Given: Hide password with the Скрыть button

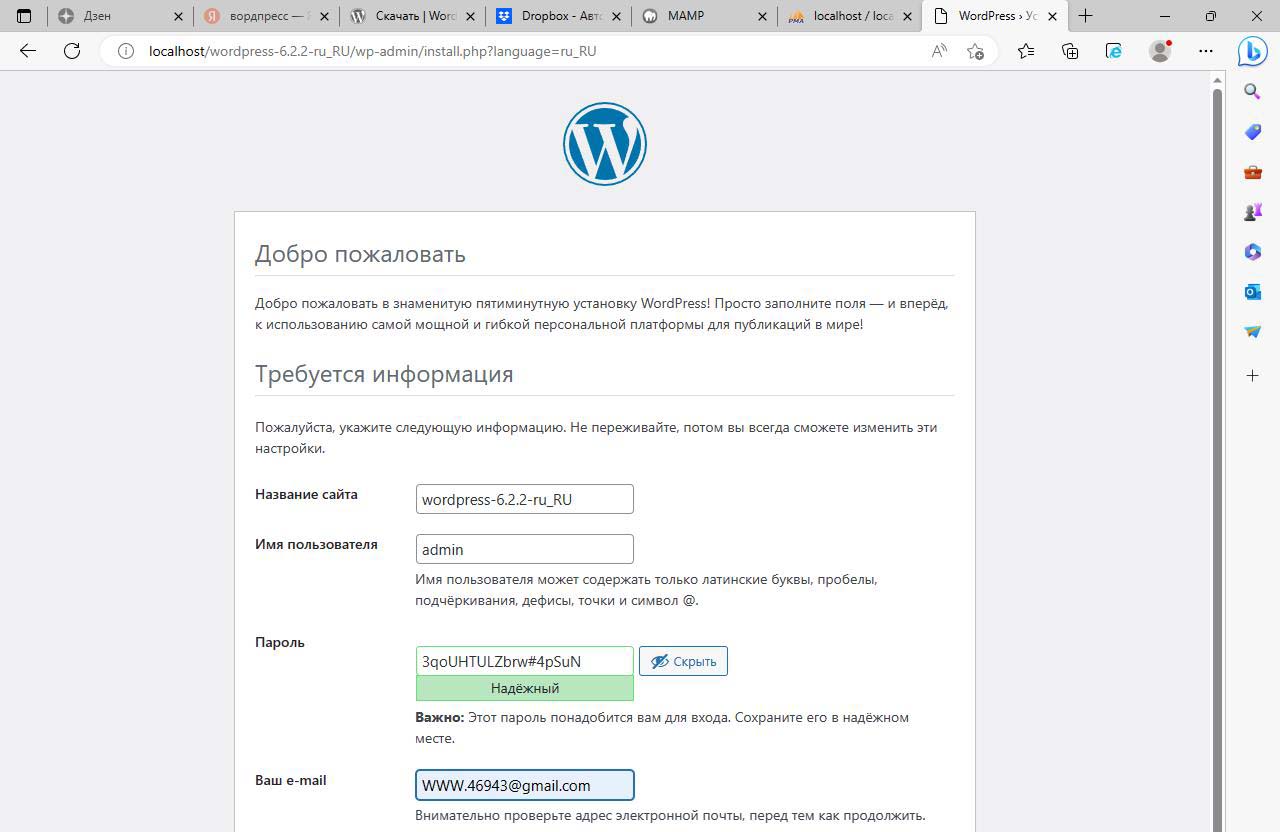Looking at the screenshot, I should click(x=683, y=661).
